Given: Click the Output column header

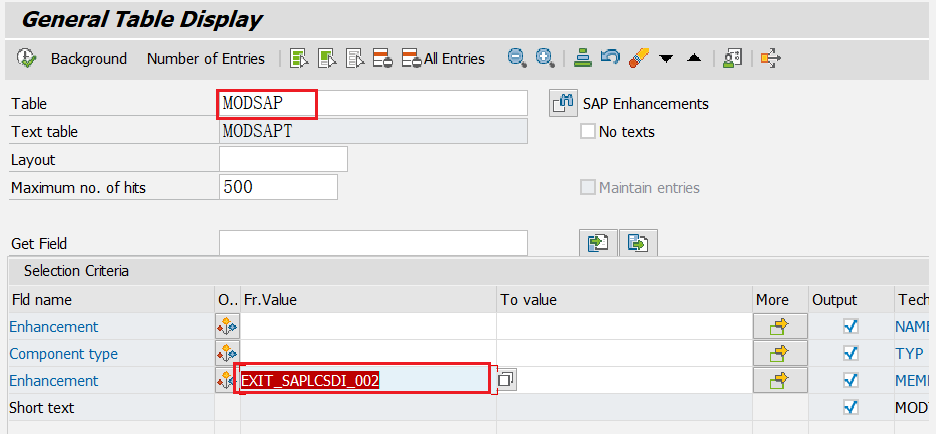Looking at the screenshot, I should coord(834,299).
